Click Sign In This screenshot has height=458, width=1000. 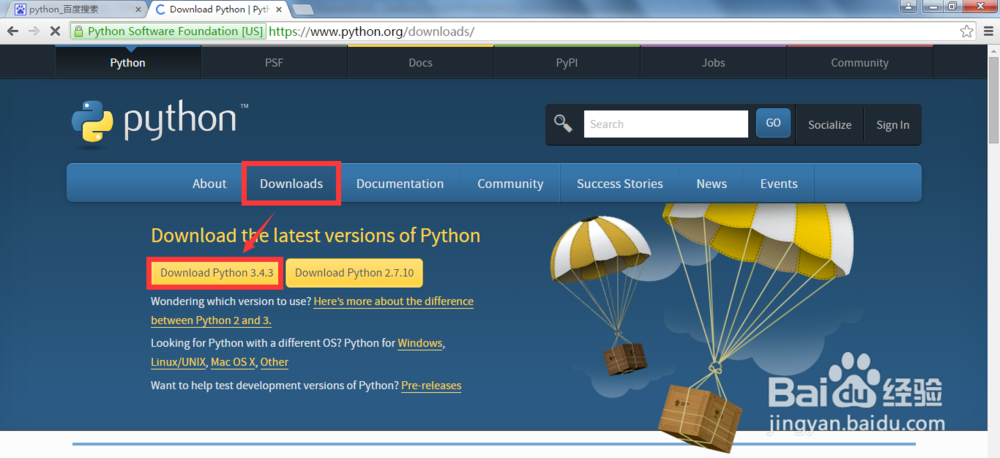click(892, 125)
